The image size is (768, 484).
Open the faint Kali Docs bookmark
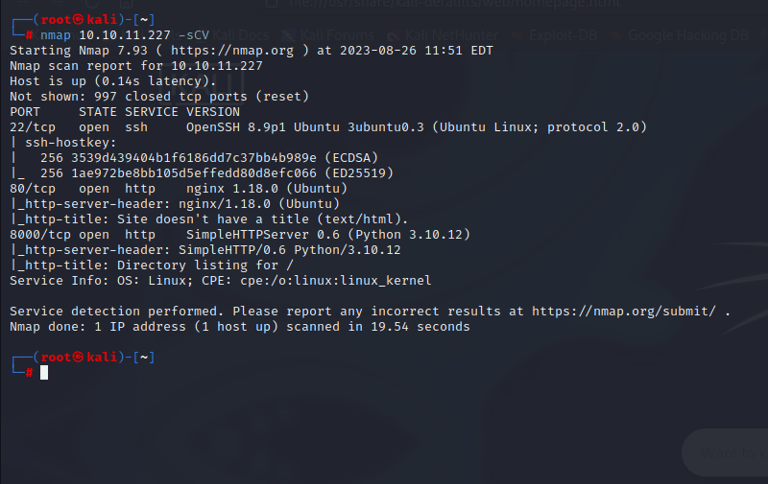pos(239,34)
